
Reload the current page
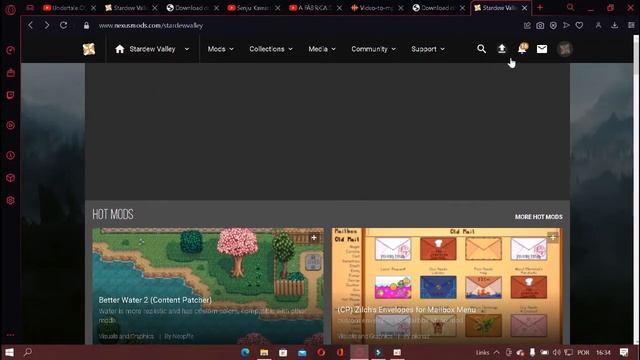64,25
